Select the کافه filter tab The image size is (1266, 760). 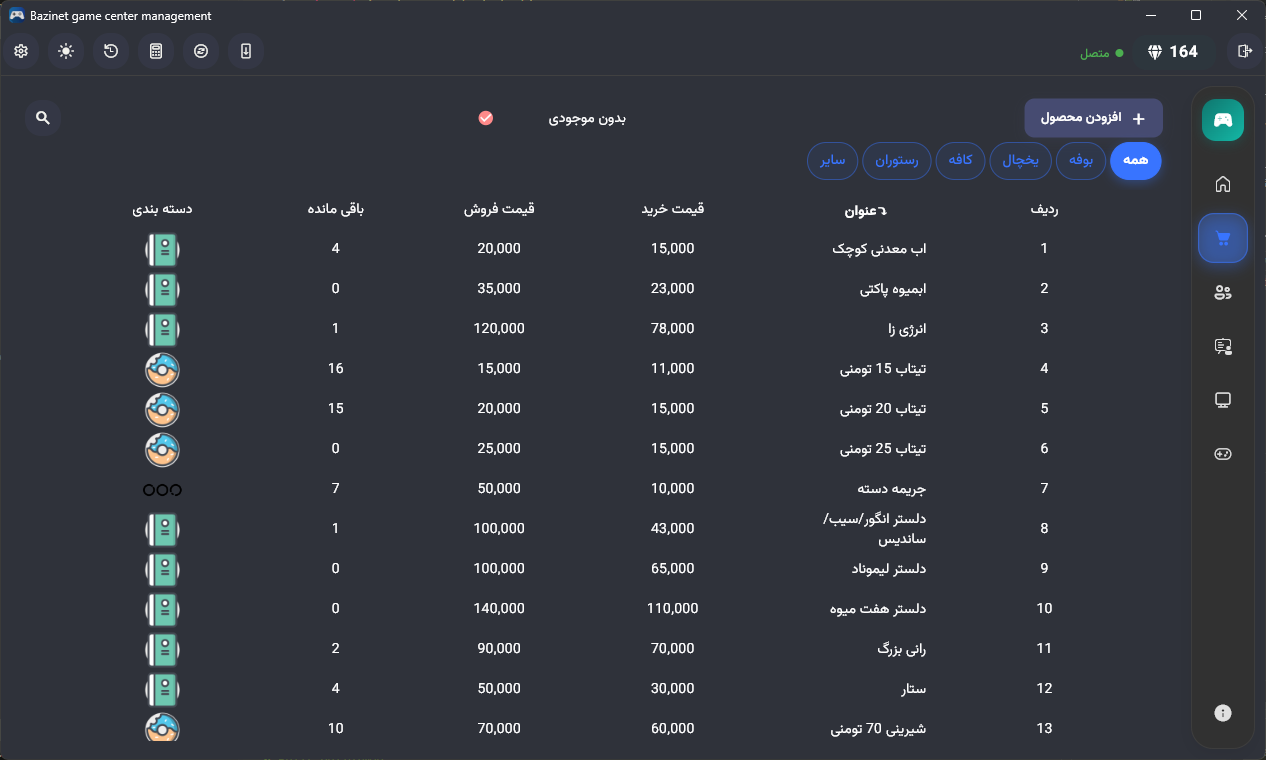[x=961, y=161]
